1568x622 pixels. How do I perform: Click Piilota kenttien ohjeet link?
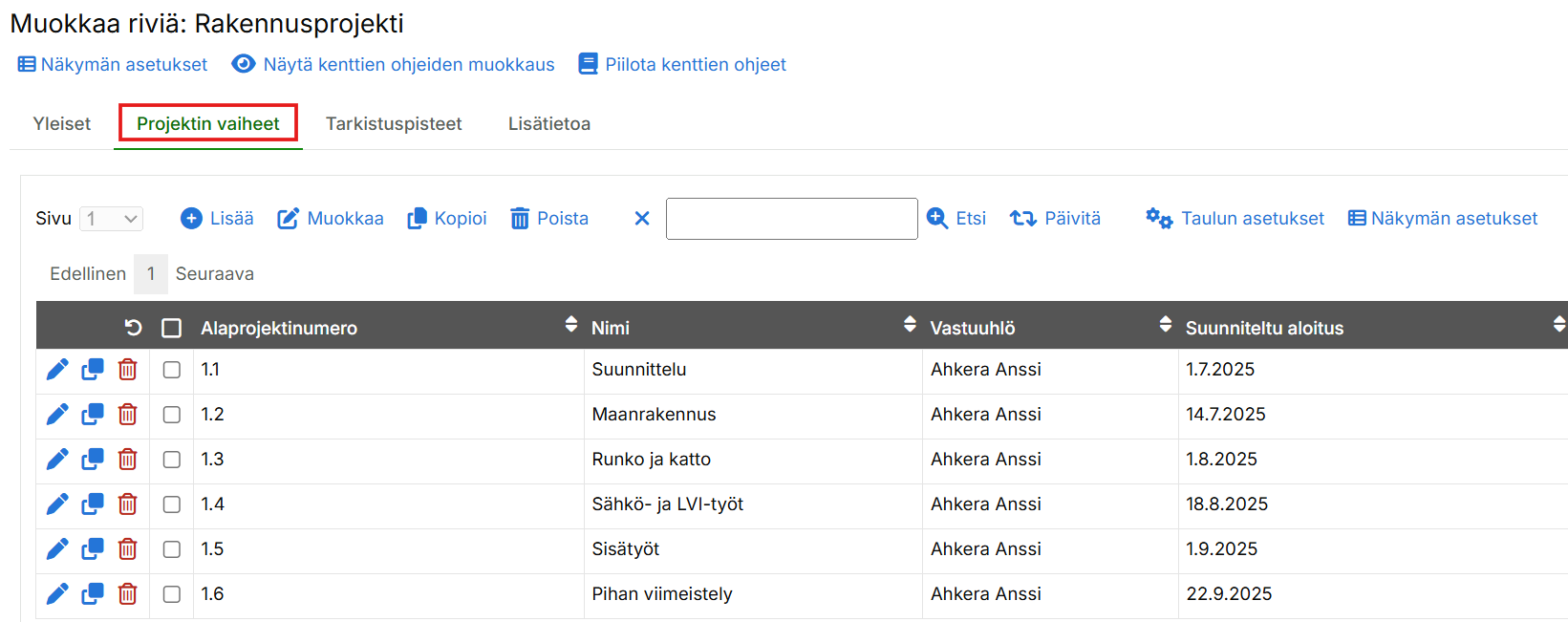point(682,65)
